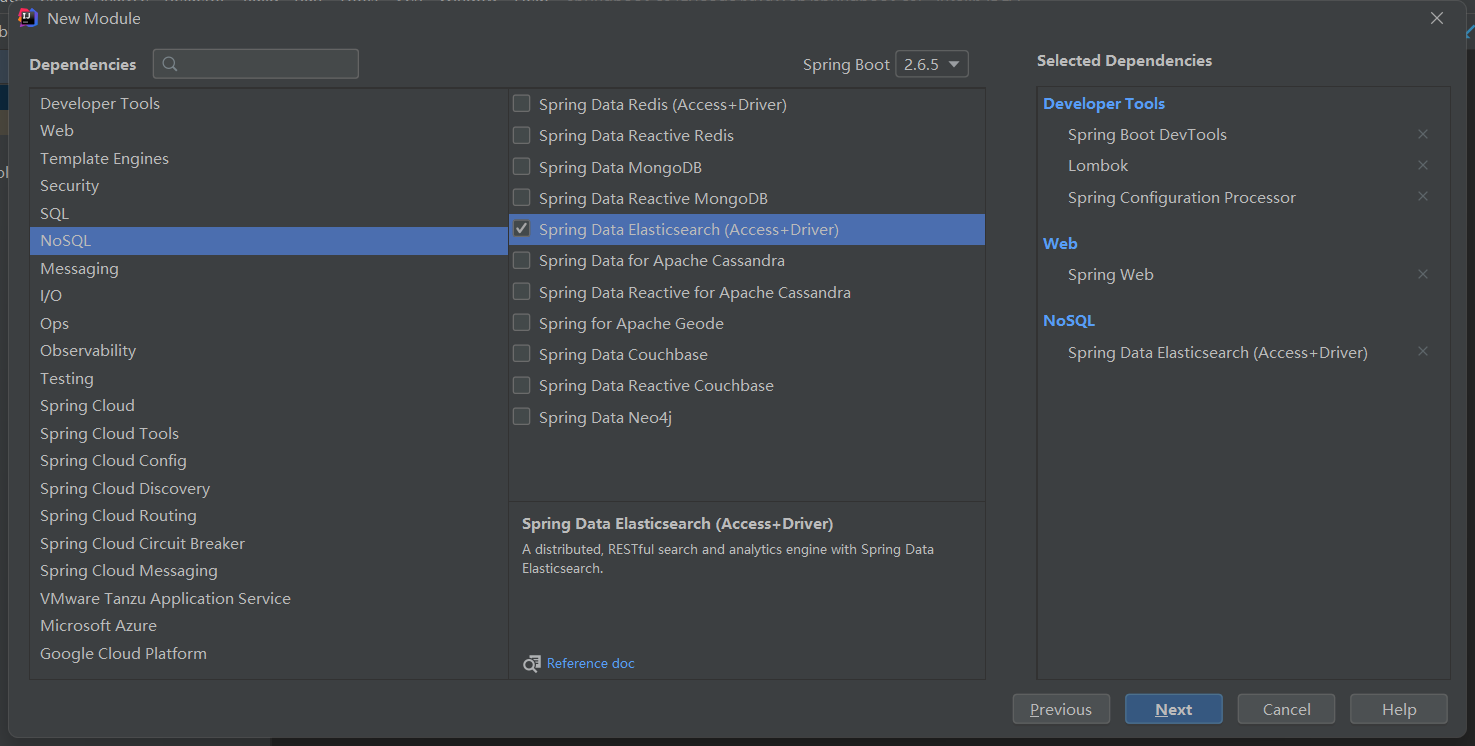1475x746 pixels.
Task: Open the Reference doc link
Action: [x=590, y=663]
